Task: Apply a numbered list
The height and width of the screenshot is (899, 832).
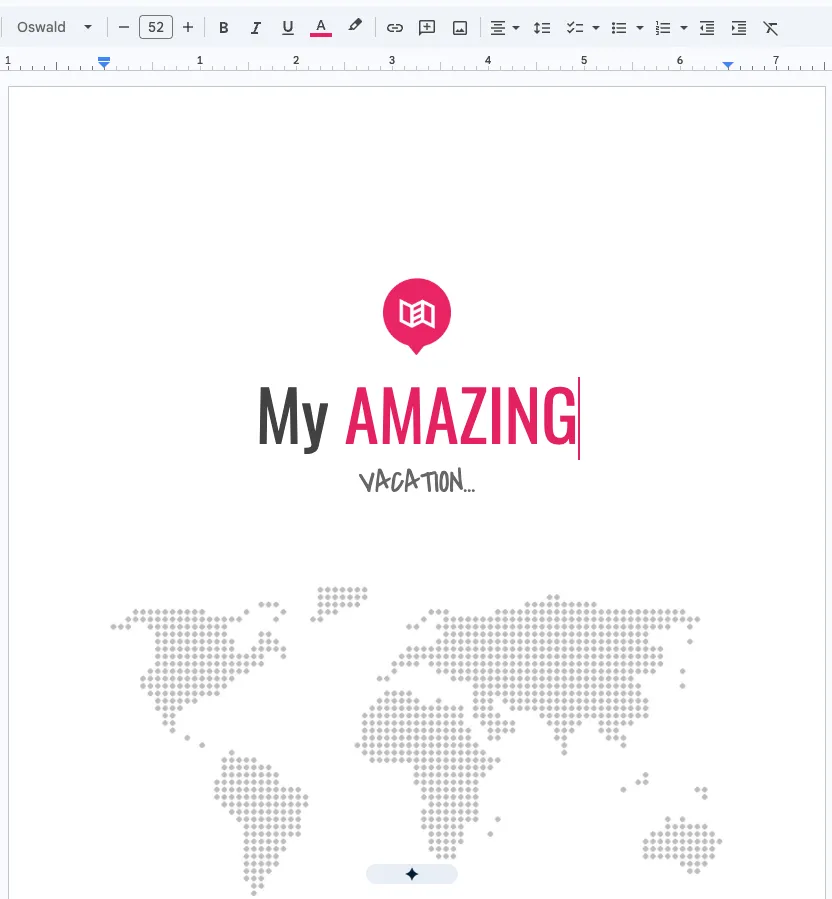Action: [x=663, y=28]
